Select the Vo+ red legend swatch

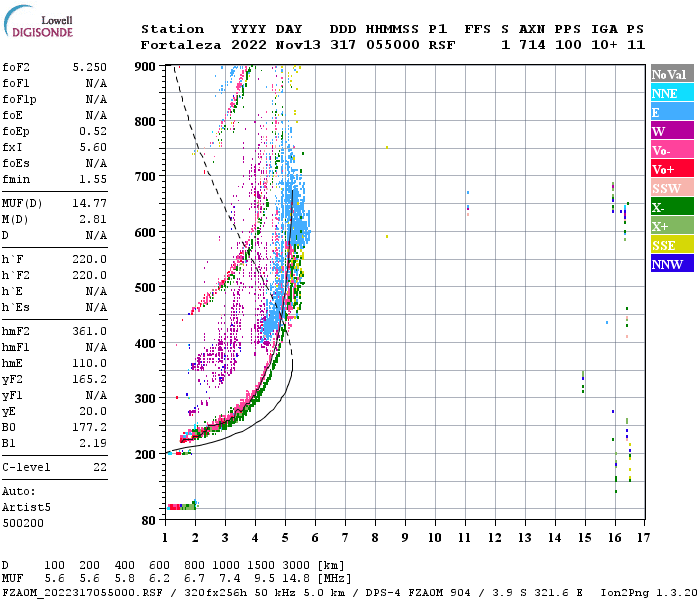672,168
